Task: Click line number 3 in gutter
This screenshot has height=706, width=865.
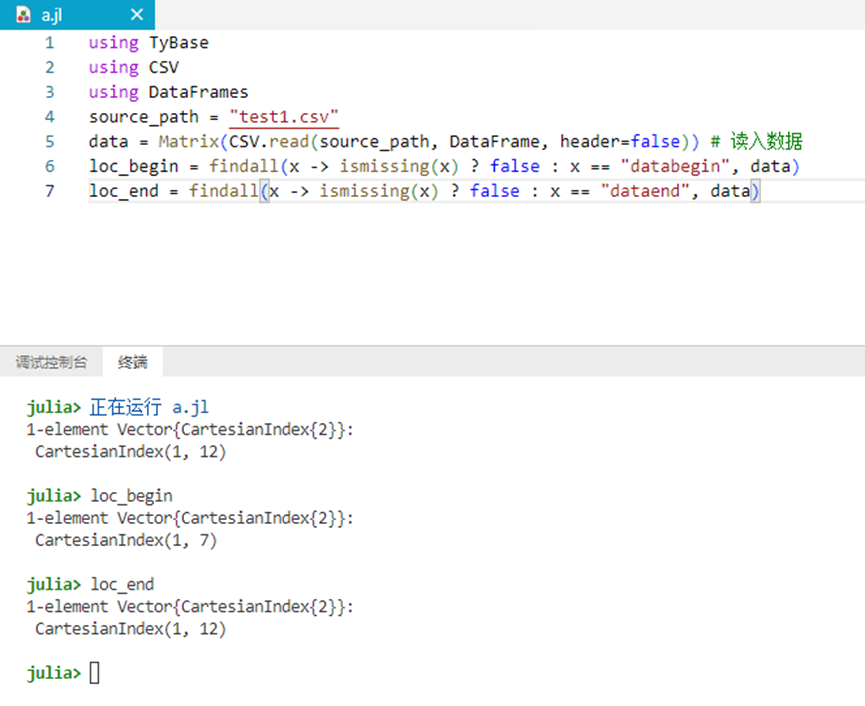Action: [50, 92]
